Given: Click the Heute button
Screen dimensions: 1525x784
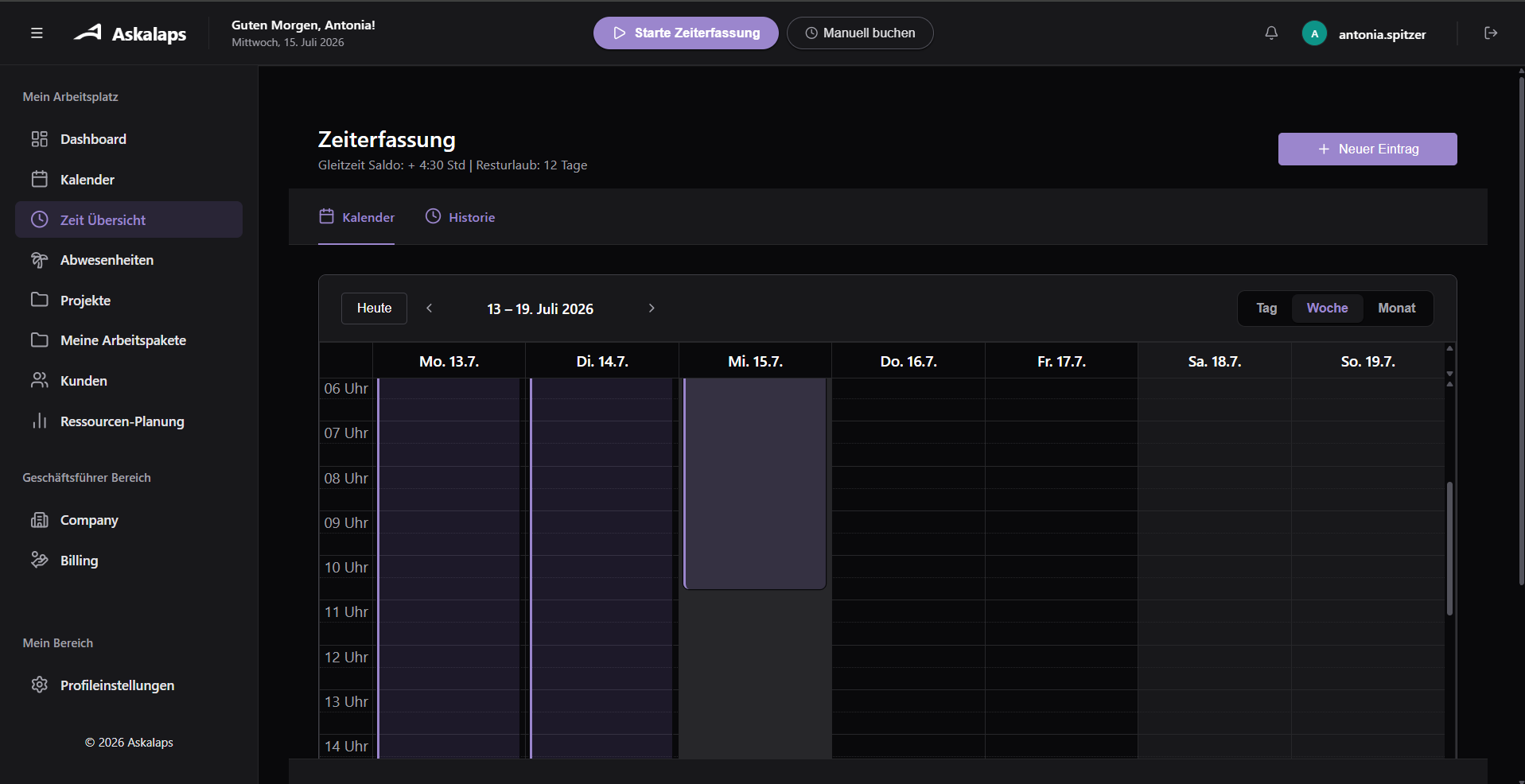Looking at the screenshot, I should [x=374, y=309].
